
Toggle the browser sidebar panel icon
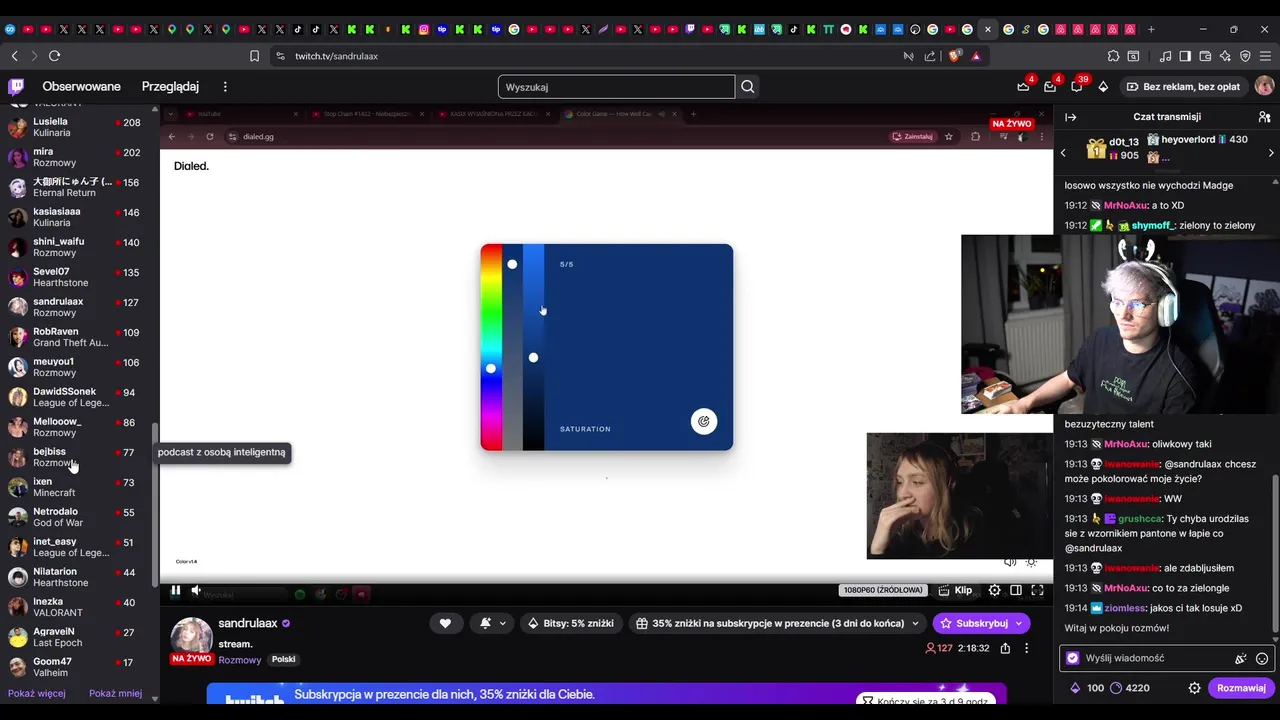coord(1185,56)
